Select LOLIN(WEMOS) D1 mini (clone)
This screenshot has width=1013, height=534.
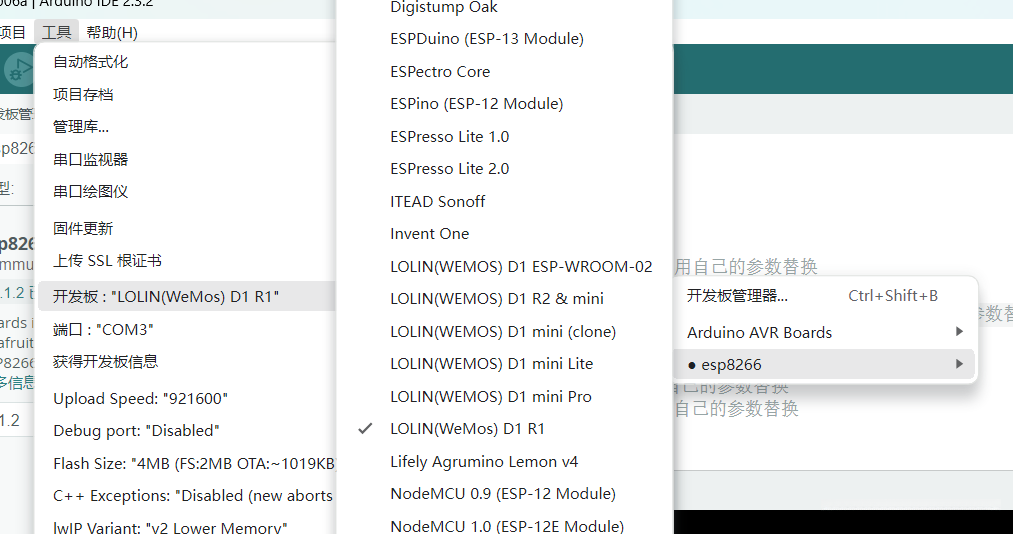[x=505, y=332]
